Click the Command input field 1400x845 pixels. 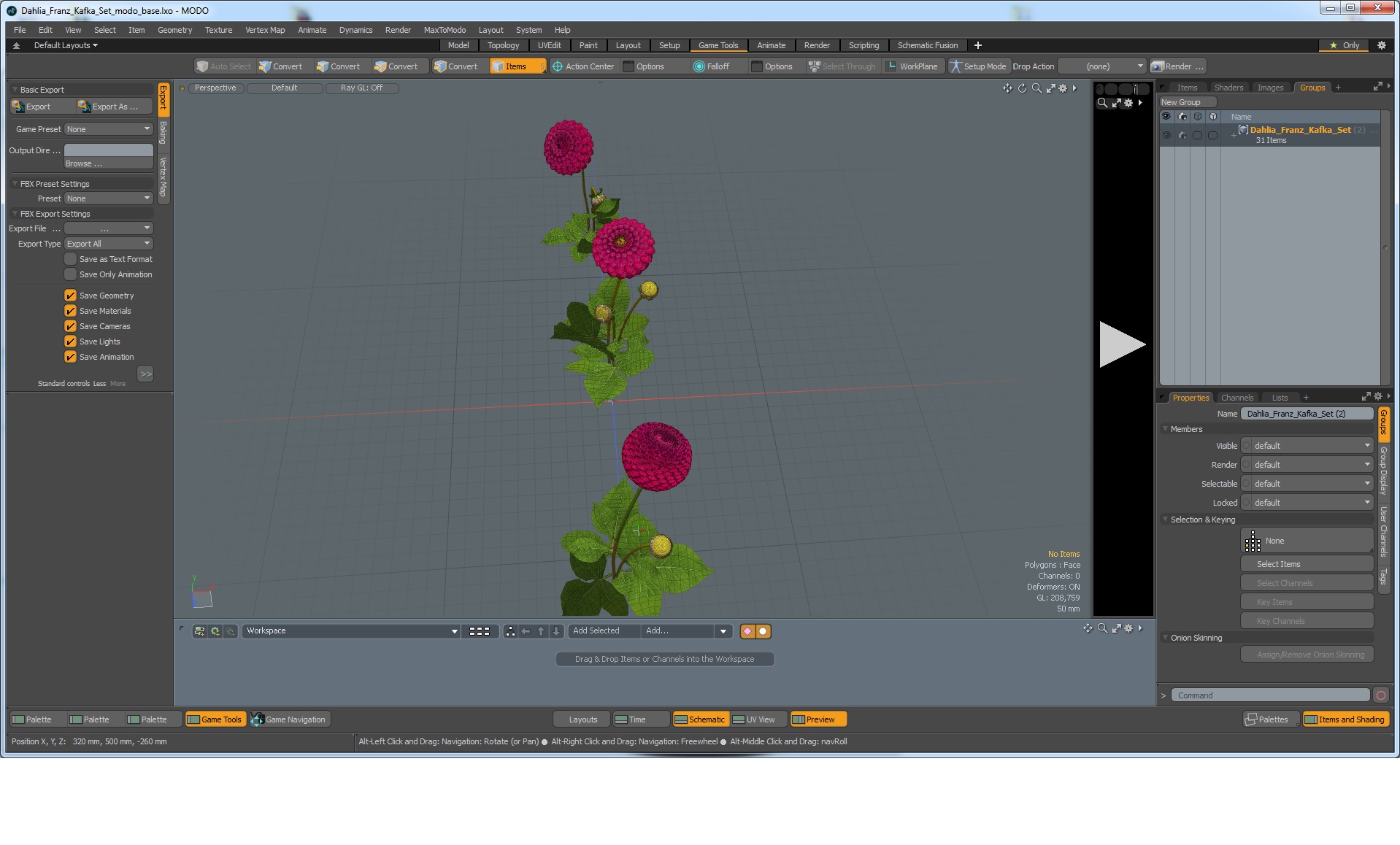[1270, 695]
